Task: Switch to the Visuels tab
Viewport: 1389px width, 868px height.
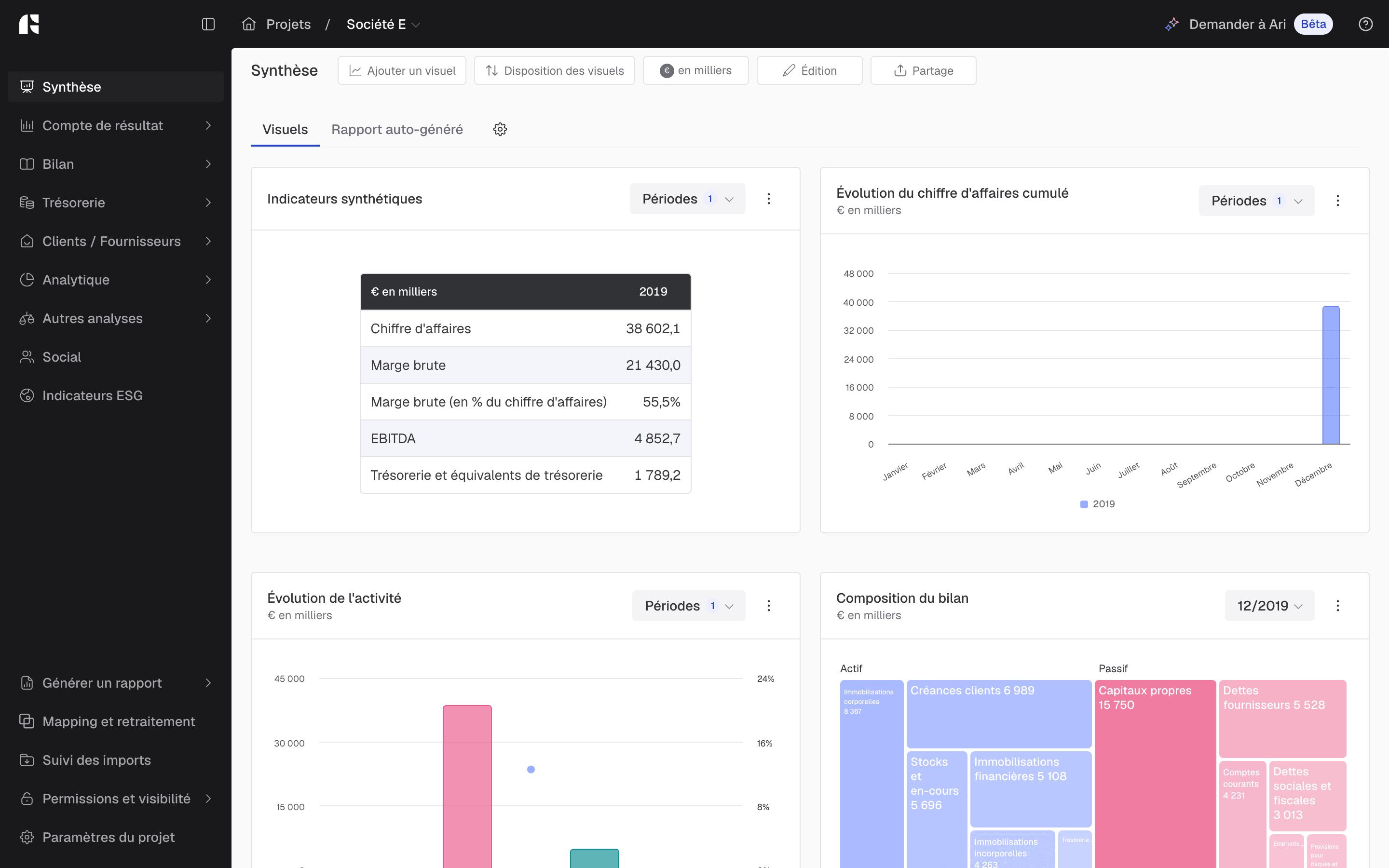Action: (285, 130)
